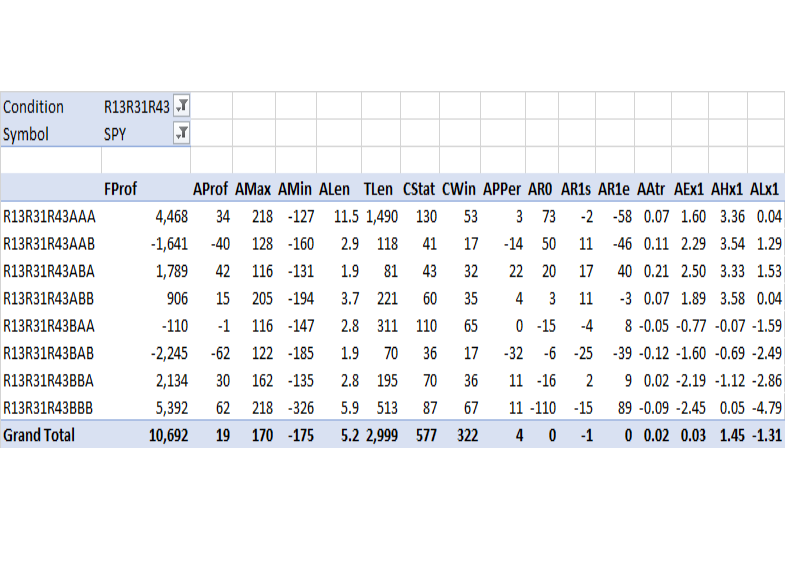Select the AMax column header
The image size is (785, 564).
point(253,189)
